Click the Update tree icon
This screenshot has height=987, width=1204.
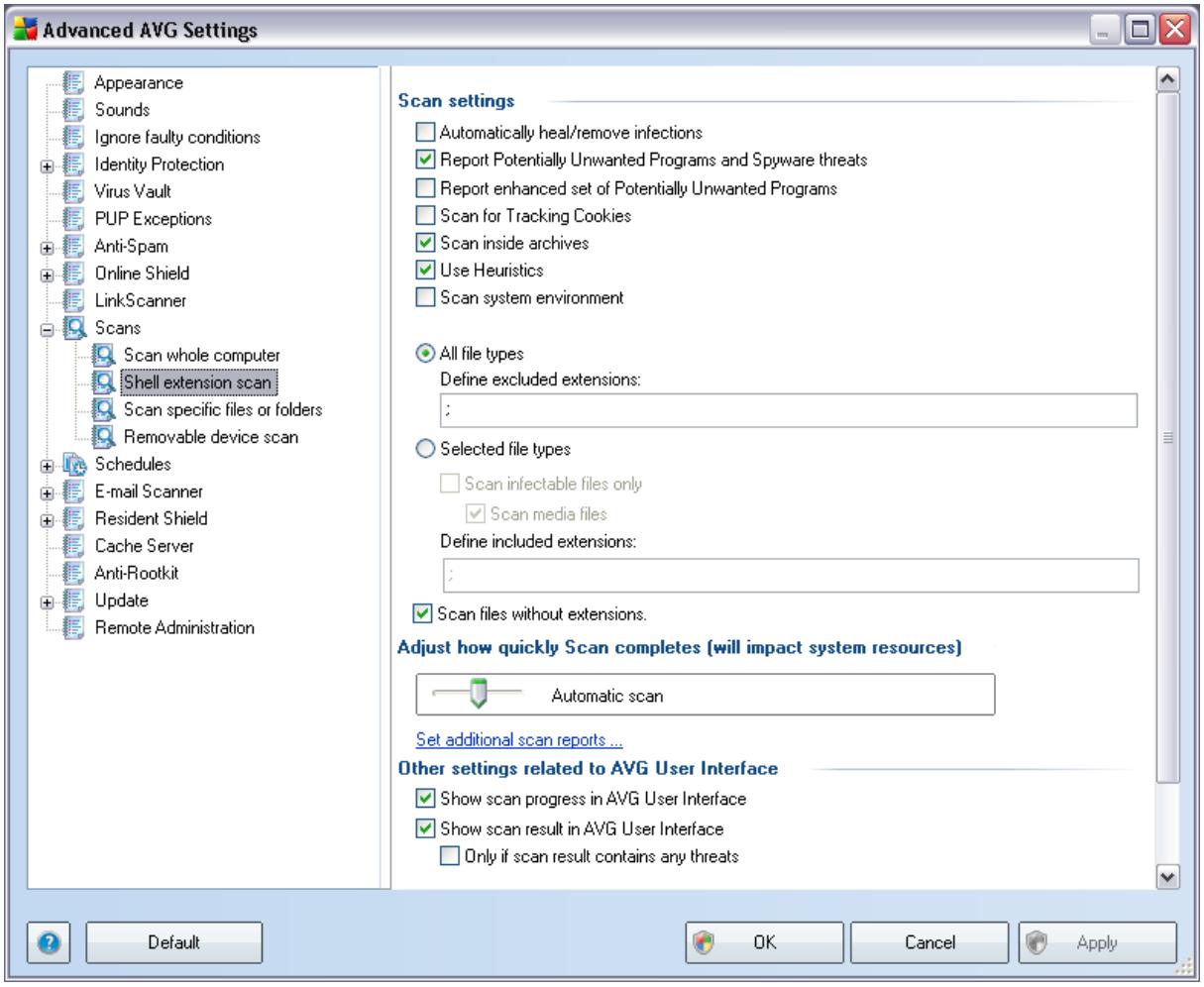pyautogui.click(x=74, y=601)
